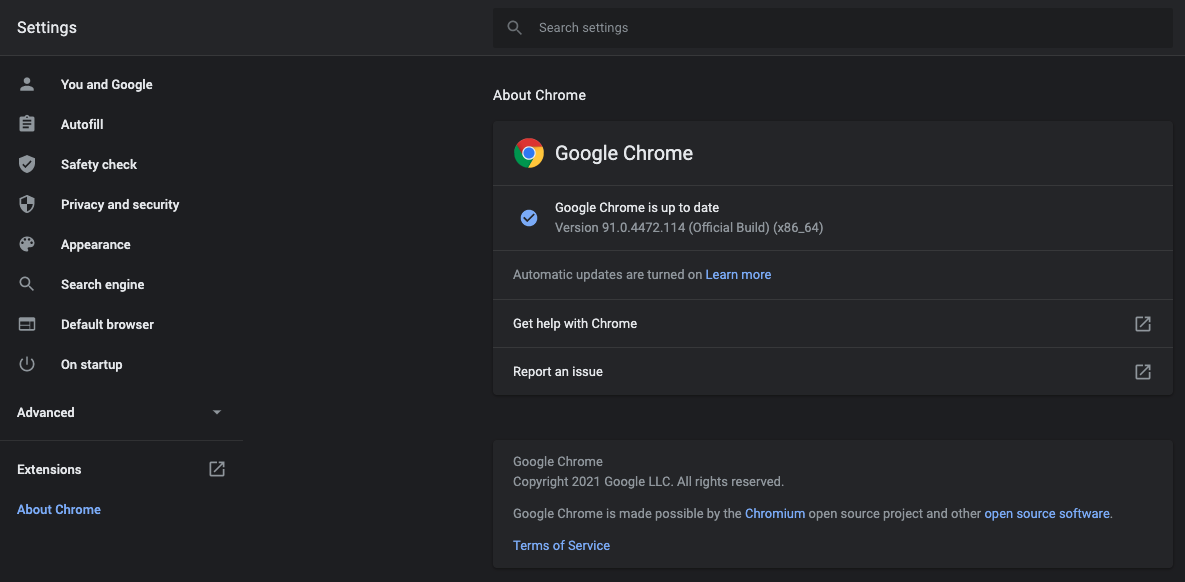Viewport: 1185px width, 582px height.
Task: Click the large Google Chrome heading text
Action: click(x=624, y=153)
